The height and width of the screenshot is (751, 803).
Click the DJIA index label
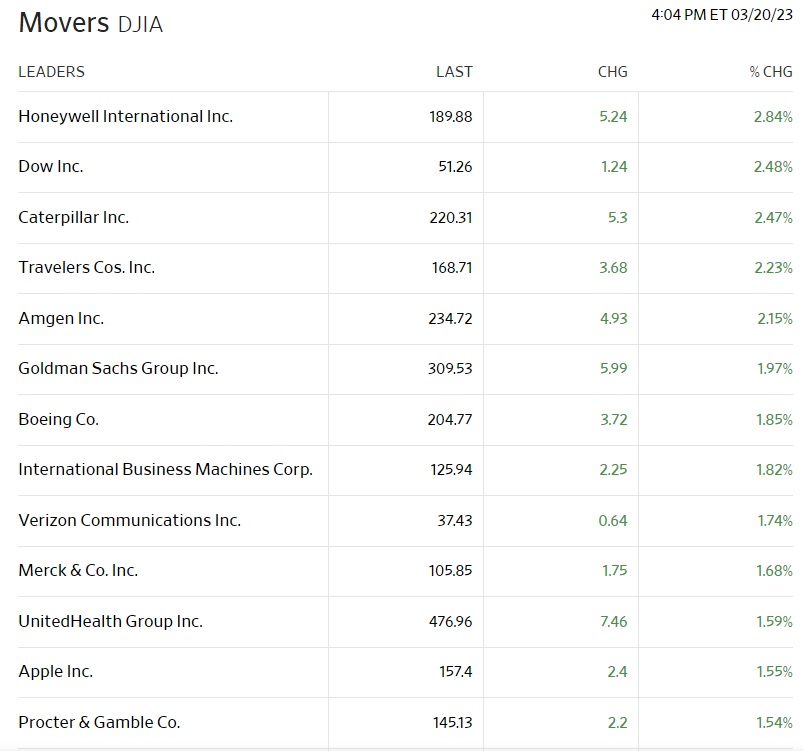[140, 25]
